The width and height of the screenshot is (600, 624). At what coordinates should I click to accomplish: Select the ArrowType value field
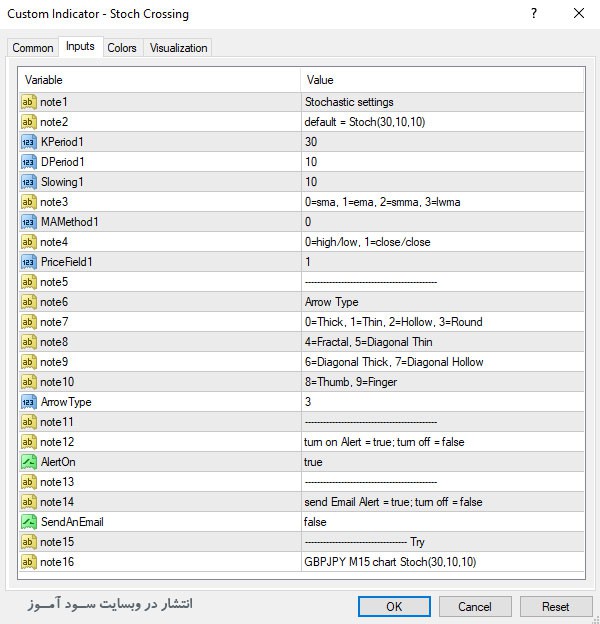pos(440,402)
